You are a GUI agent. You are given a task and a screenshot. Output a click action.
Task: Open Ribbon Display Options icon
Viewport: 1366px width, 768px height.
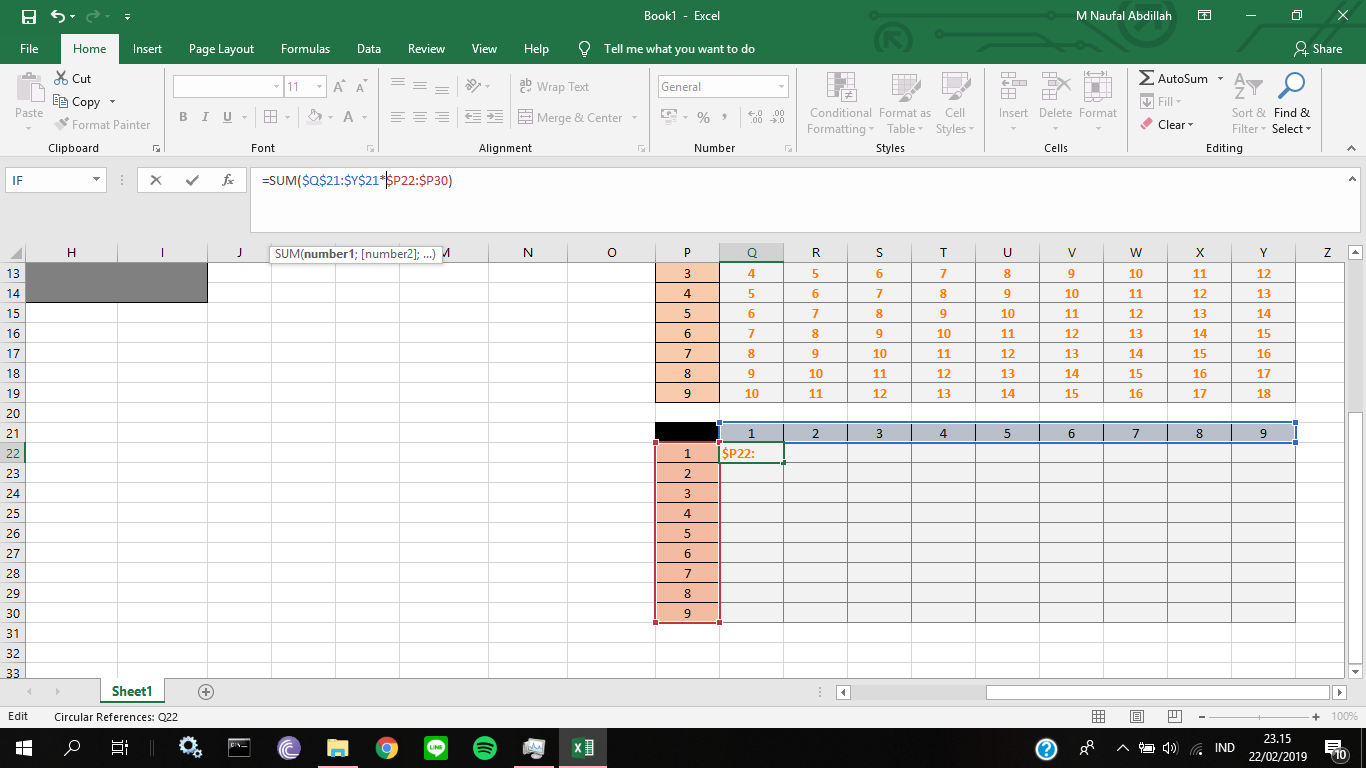1204,16
